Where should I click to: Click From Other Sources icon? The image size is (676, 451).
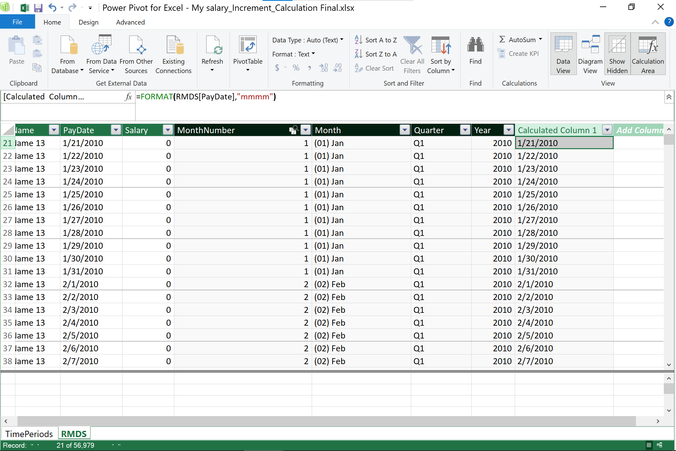coord(136,46)
